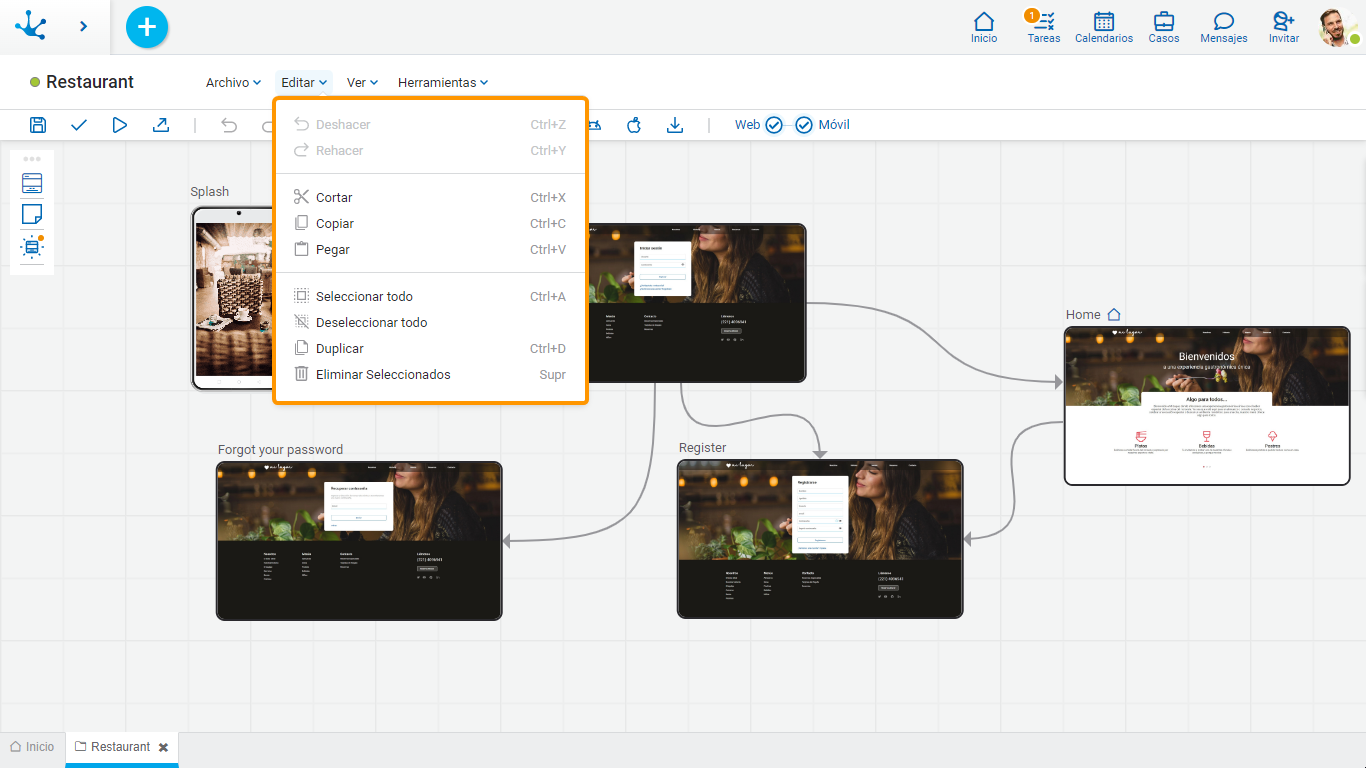Screen dimensions: 1366x768
Task: Click Invitar add user icon
Action: click(1284, 27)
